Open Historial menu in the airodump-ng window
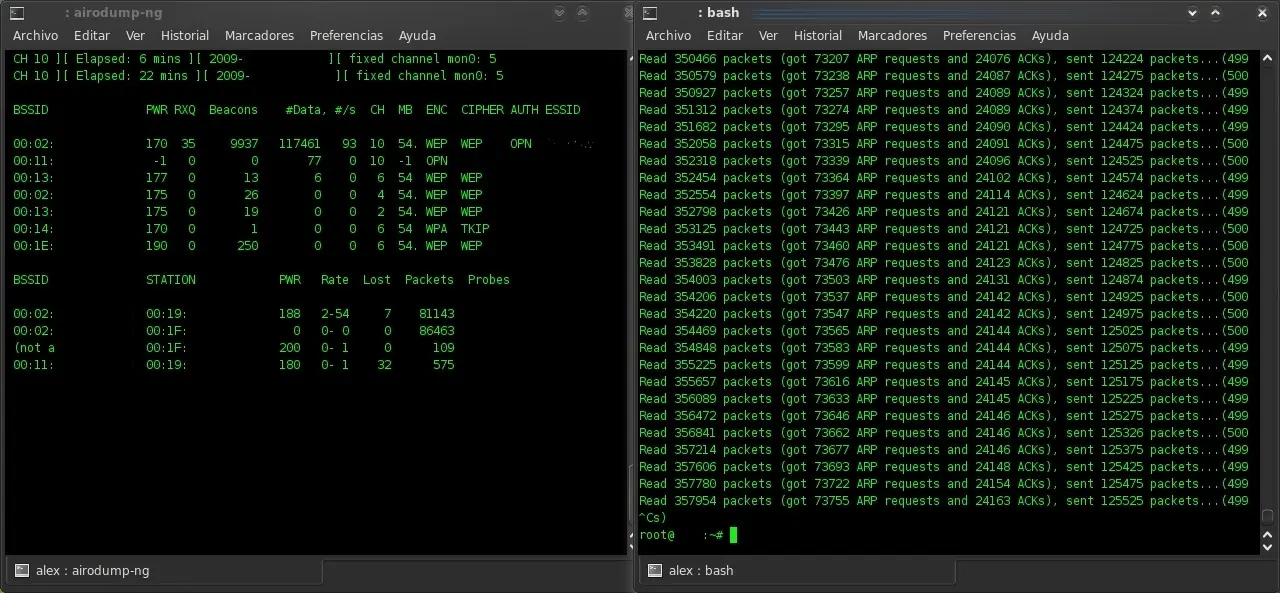Viewport: 1280px width, 593px height. coord(185,35)
